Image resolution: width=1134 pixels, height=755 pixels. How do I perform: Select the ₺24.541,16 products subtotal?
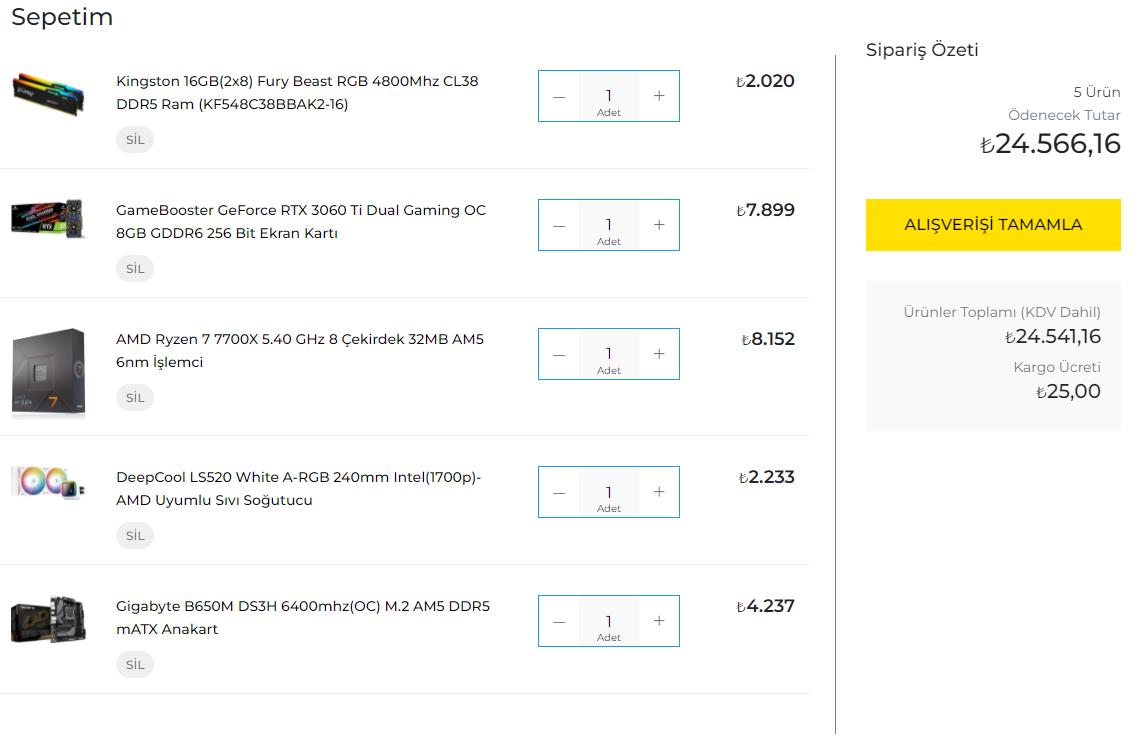1053,336
